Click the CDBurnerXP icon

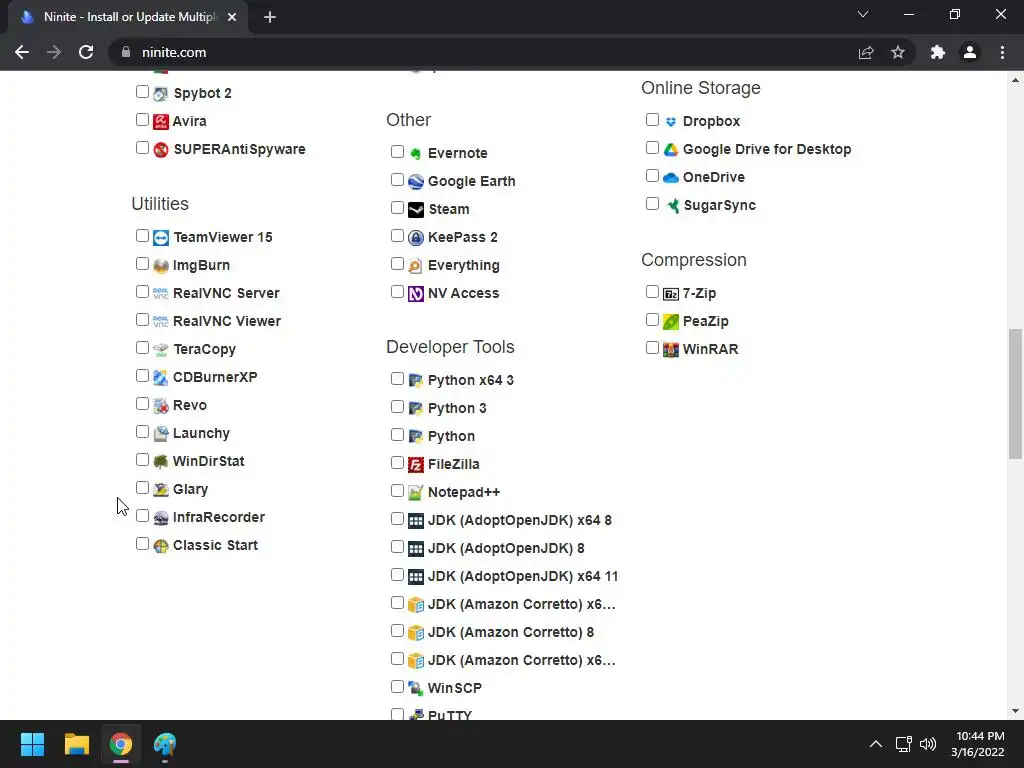coord(161,377)
